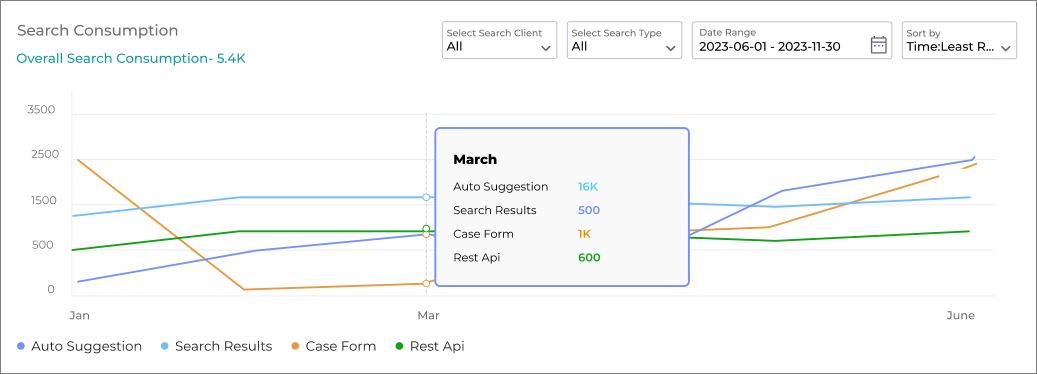The height and width of the screenshot is (374, 1037).
Task: Toggle the Auto Suggestion legend item
Action: [x=79, y=346]
